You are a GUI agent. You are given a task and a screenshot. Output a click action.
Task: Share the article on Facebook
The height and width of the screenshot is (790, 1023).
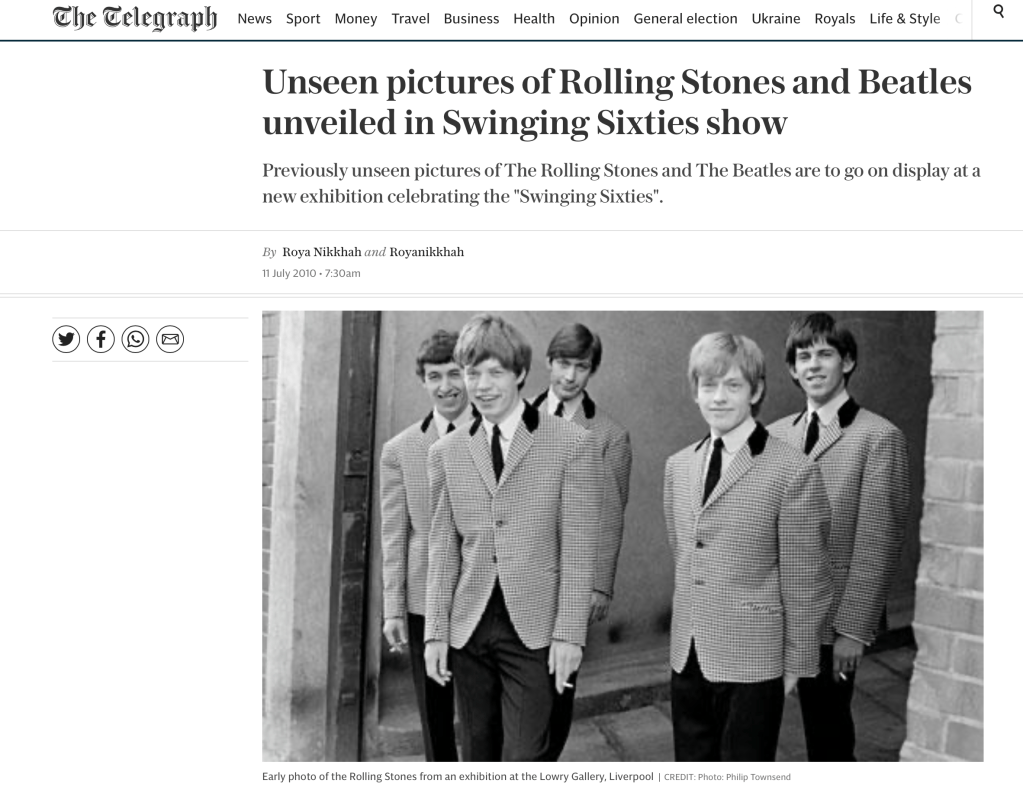click(x=100, y=339)
